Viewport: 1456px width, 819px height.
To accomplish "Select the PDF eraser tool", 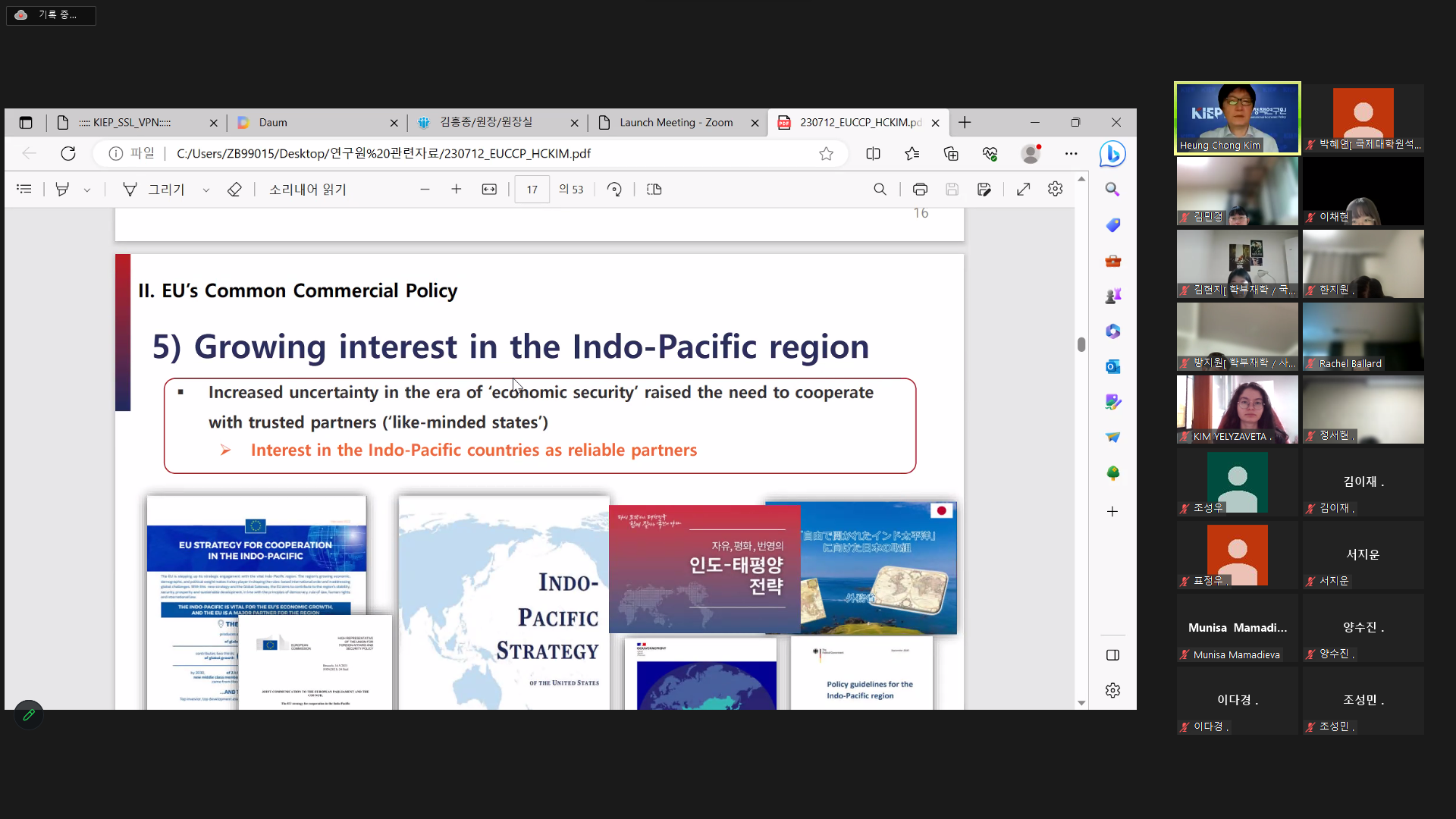I will coord(234,190).
